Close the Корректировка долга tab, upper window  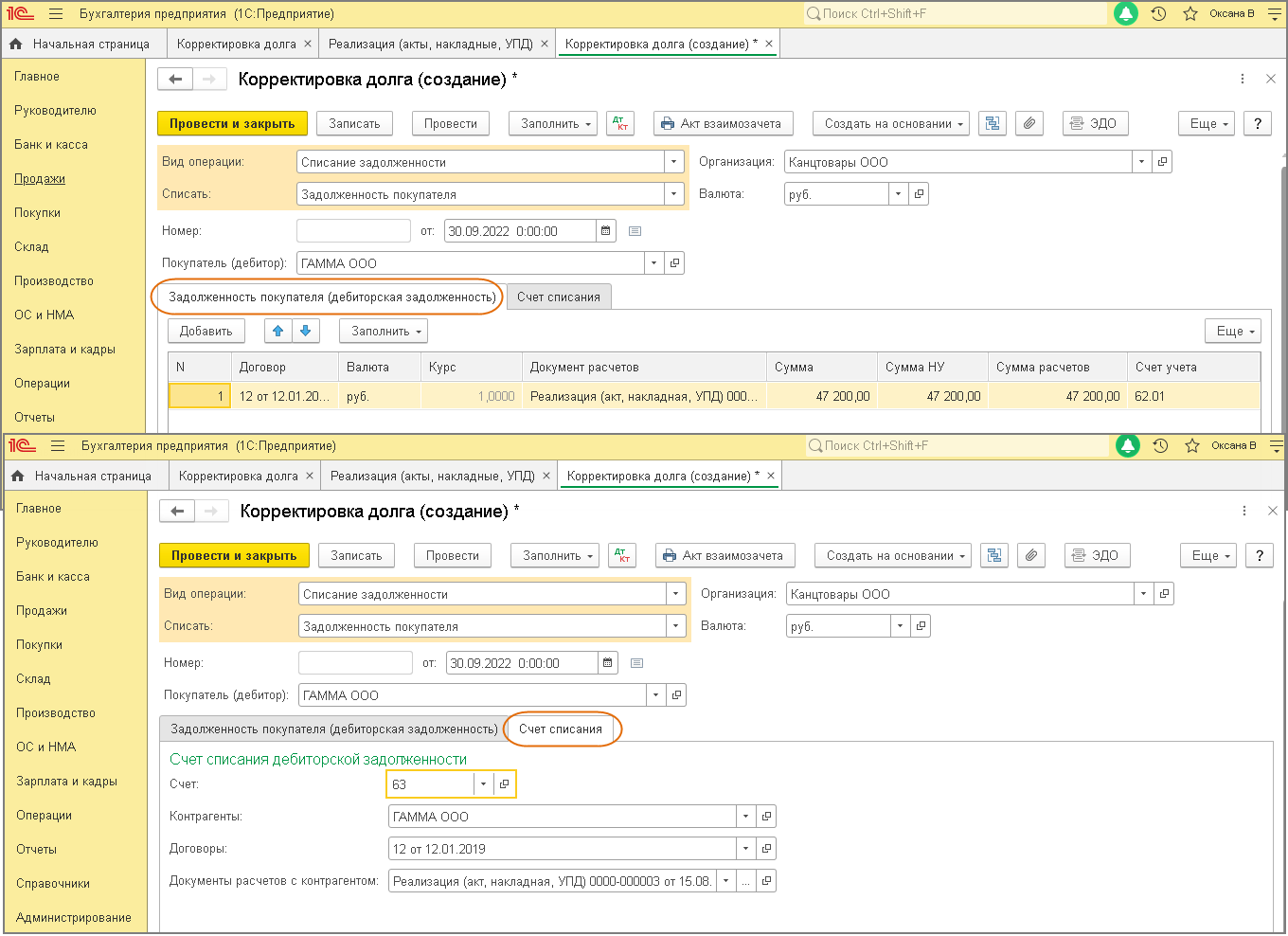pos(307,45)
